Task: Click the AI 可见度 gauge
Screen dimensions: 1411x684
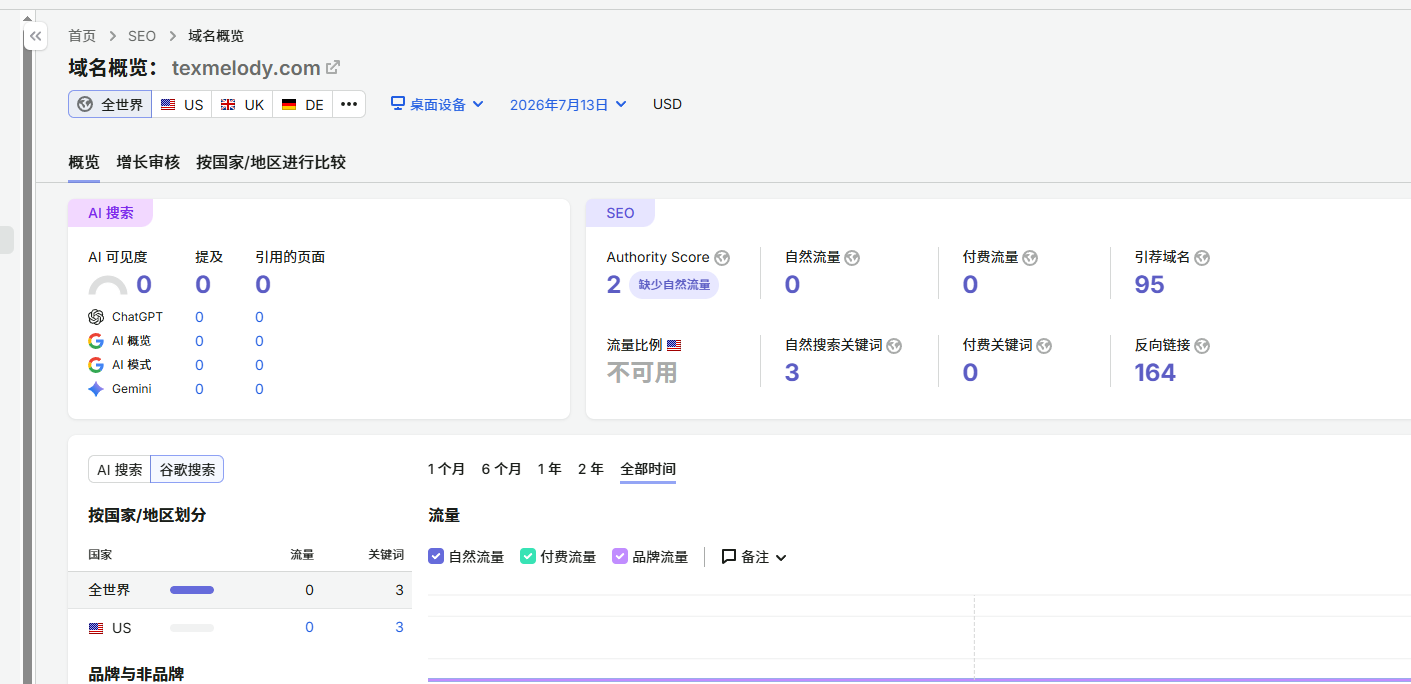Action: tap(108, 286)
